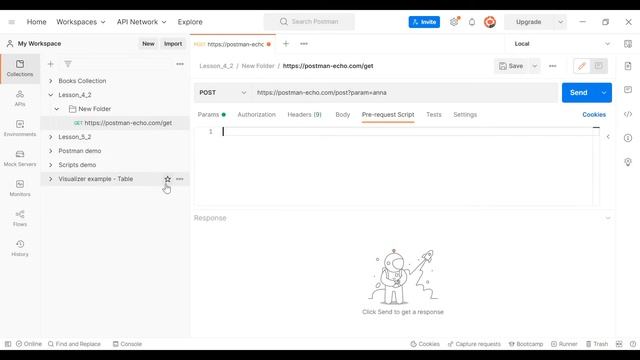
Task: Click the hamburger menu icon
Action: (x=11, y=22)
